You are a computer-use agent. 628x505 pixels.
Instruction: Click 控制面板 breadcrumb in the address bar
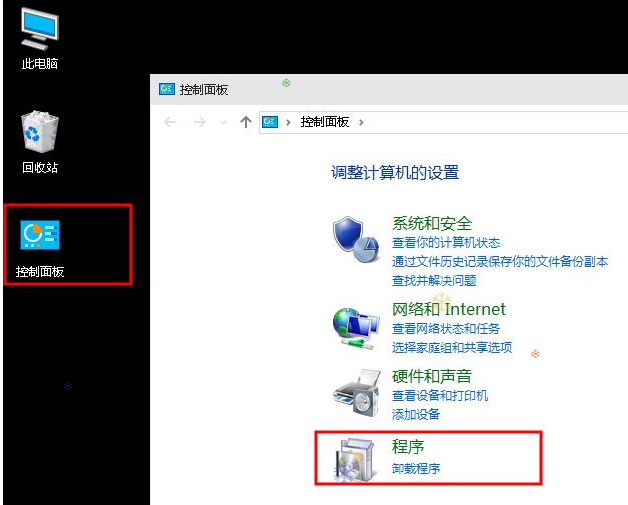[324, 122]
